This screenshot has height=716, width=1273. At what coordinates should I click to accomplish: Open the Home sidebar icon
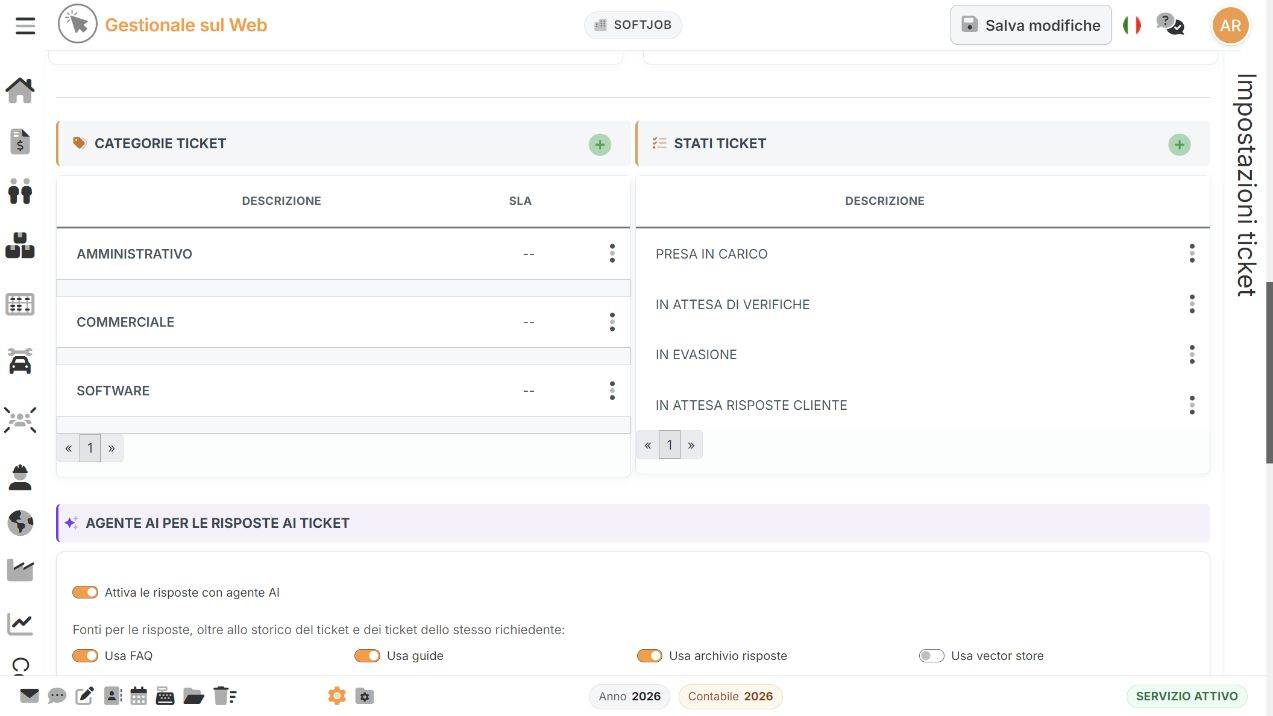(20, 91)
